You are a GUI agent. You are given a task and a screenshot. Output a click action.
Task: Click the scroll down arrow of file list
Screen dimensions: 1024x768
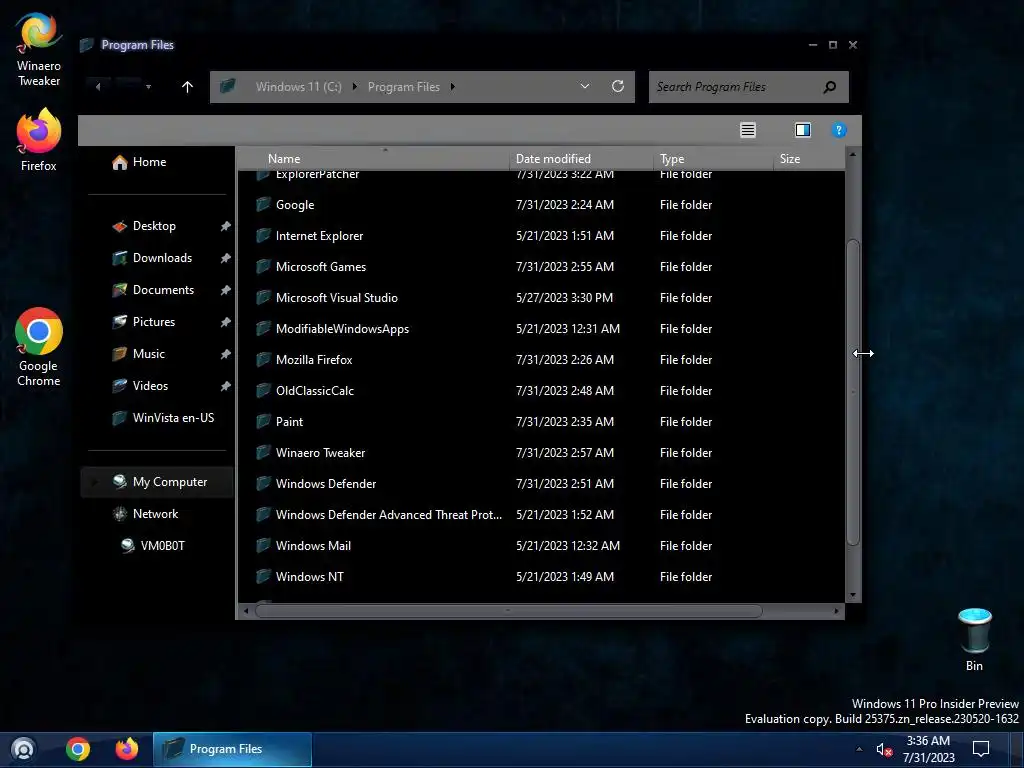(852, 595)
